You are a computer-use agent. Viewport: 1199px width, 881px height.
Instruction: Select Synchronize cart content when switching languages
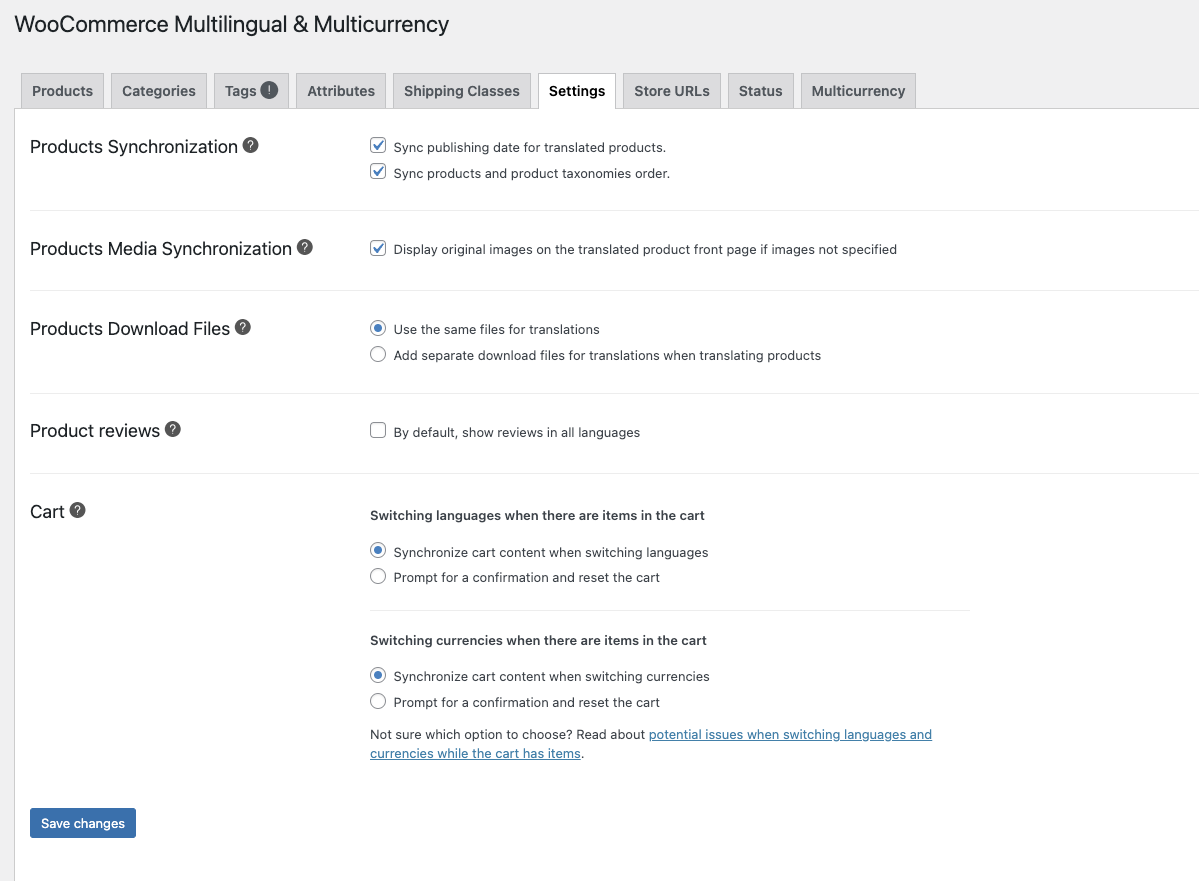tap(378, 551)
